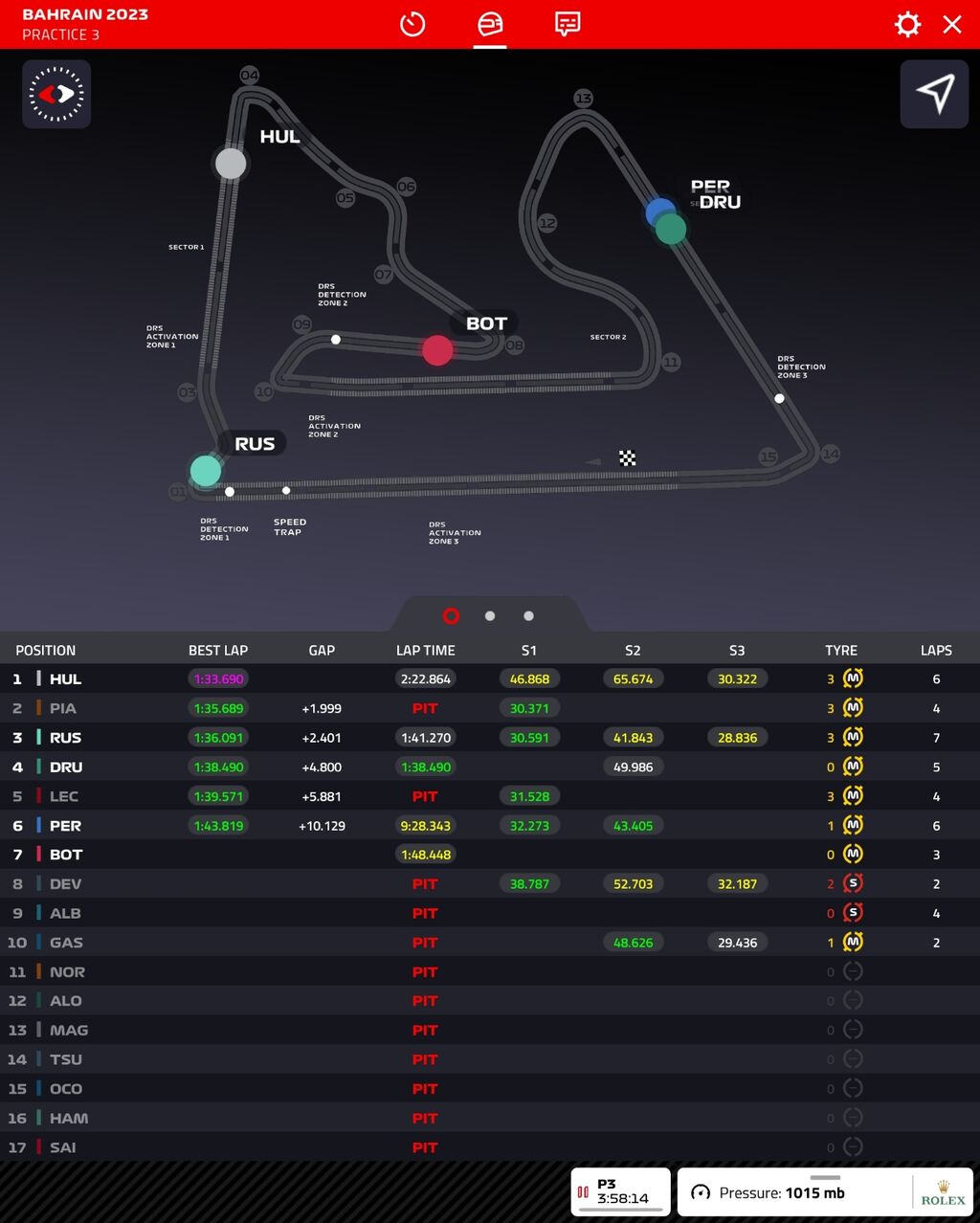980x1223 pixels.
Task: Select DEV sector 1 time 38.787
Action: (529, 883)
